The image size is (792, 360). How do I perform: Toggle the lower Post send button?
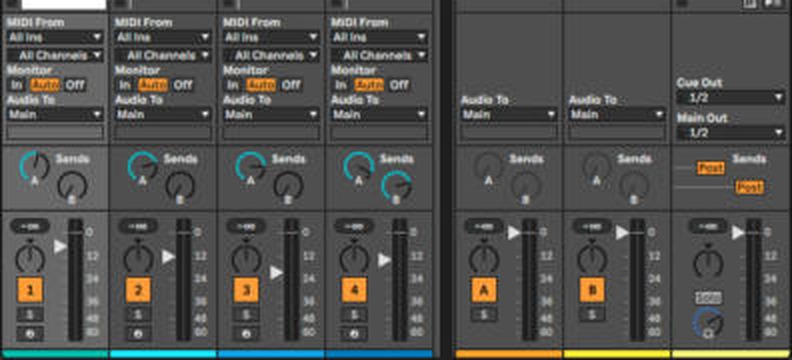pos(749,187)
